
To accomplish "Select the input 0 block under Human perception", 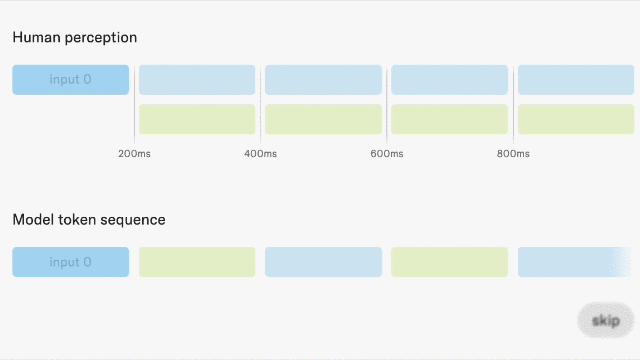I will (x=71, y=80).
